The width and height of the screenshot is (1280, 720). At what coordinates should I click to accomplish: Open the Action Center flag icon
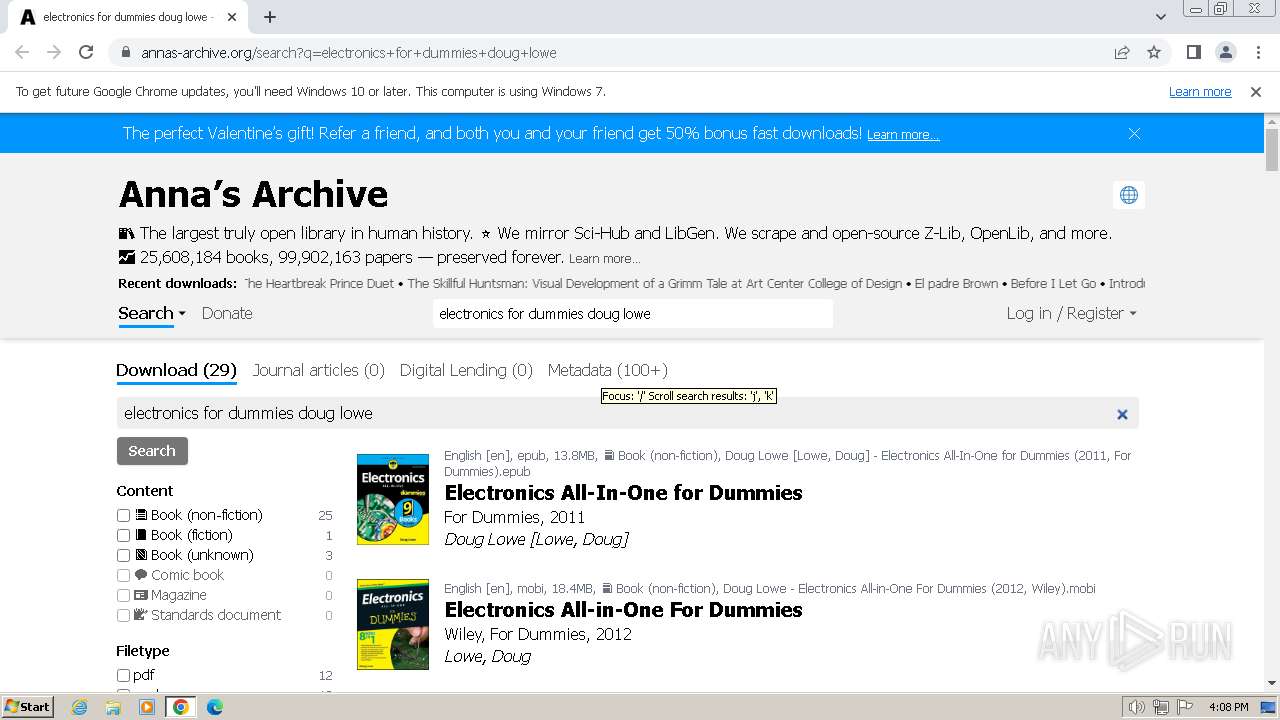pyautogui.click(x=1184, y=707)
